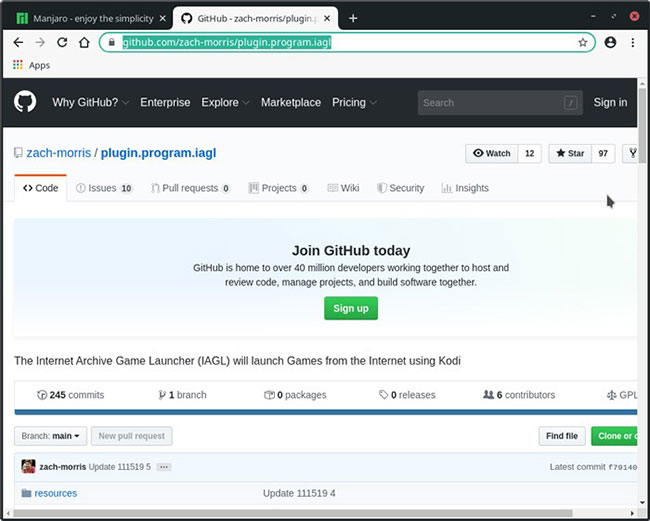Viewport: 650px width, 521px height.
Task: Click the Sign in link
Action: click(x=610, y=102)
